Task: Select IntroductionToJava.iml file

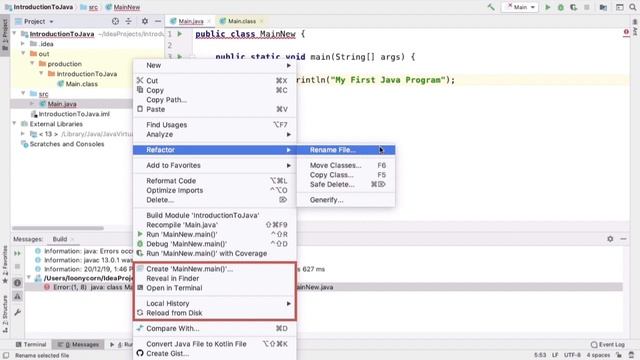Action: [74, 114]
